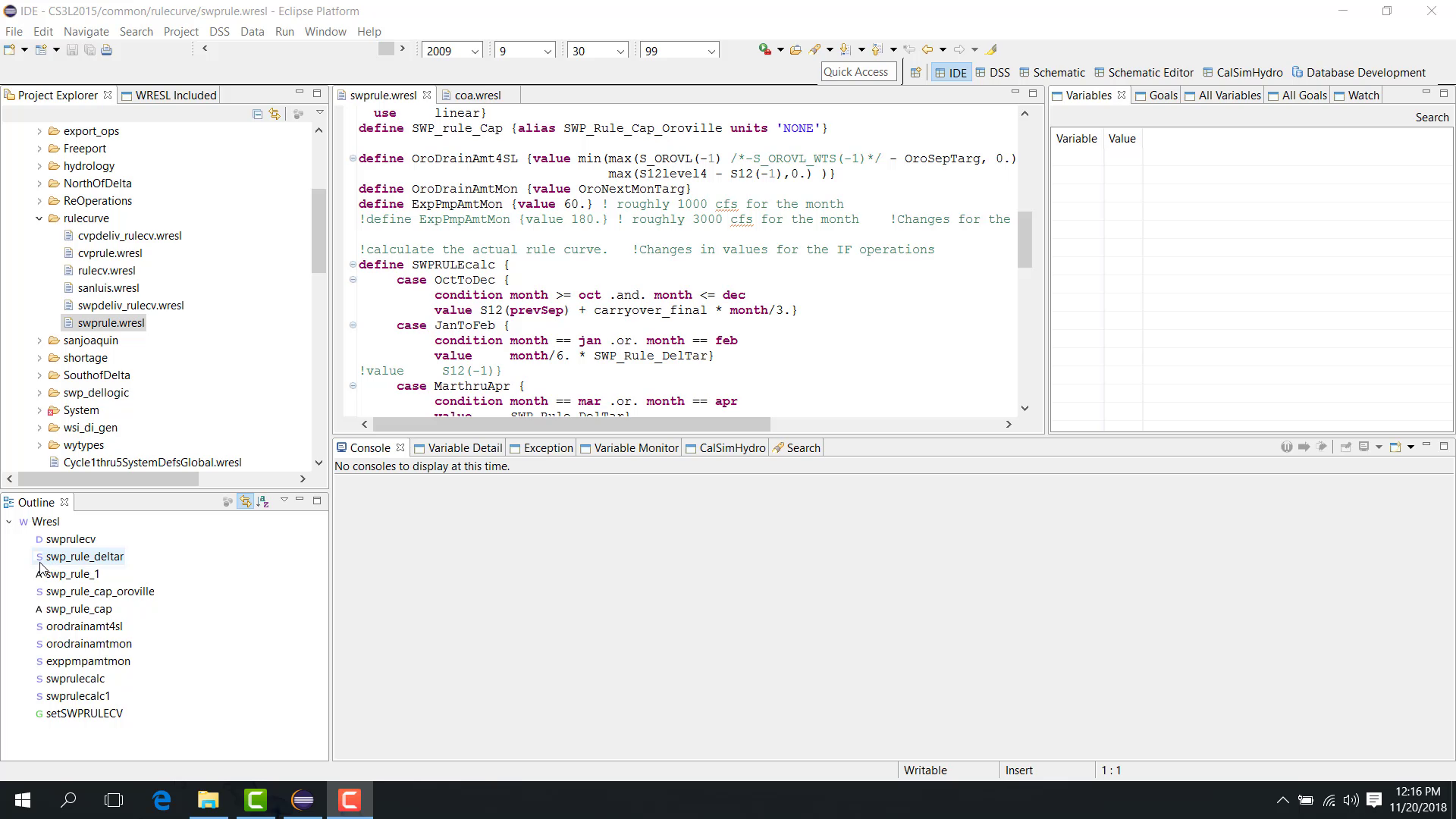The width and height of the screenshot is (1456, 819).
Task: Click the editor horizontal scrollbar thumb
Action: coord(572,425)
